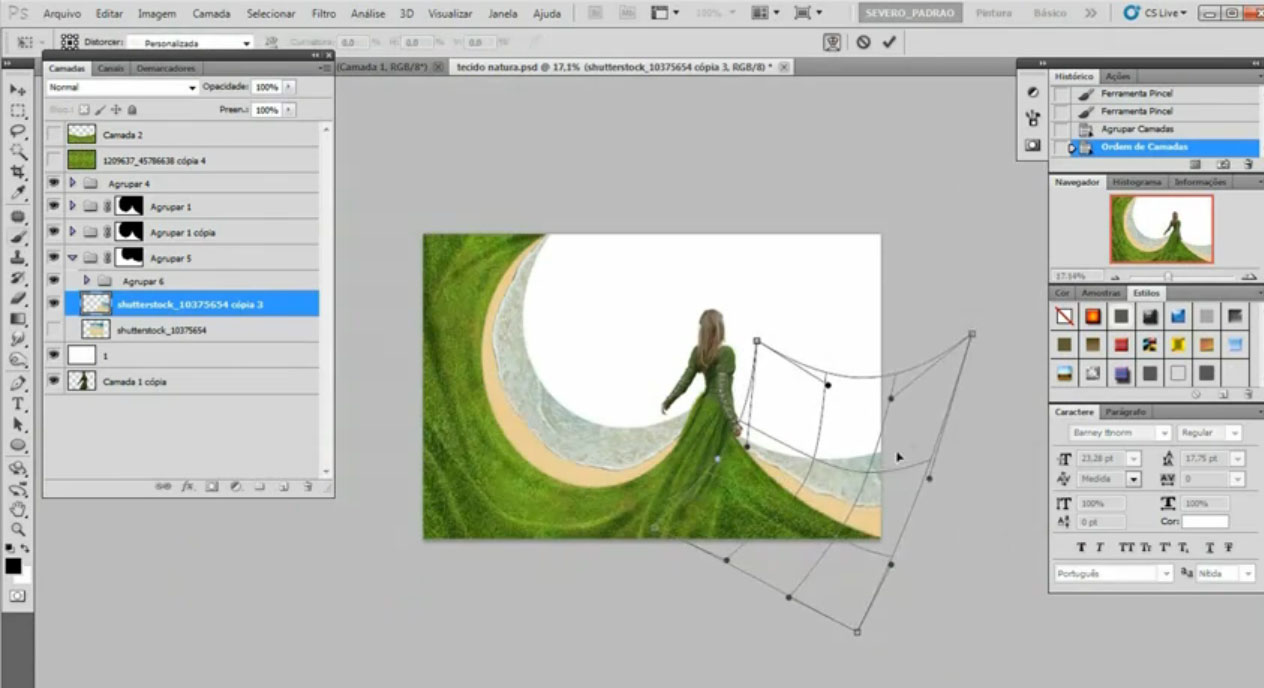Select the Pen tool
The image size is (1264, 688).
pyautogui.click(x=17, y=383)
